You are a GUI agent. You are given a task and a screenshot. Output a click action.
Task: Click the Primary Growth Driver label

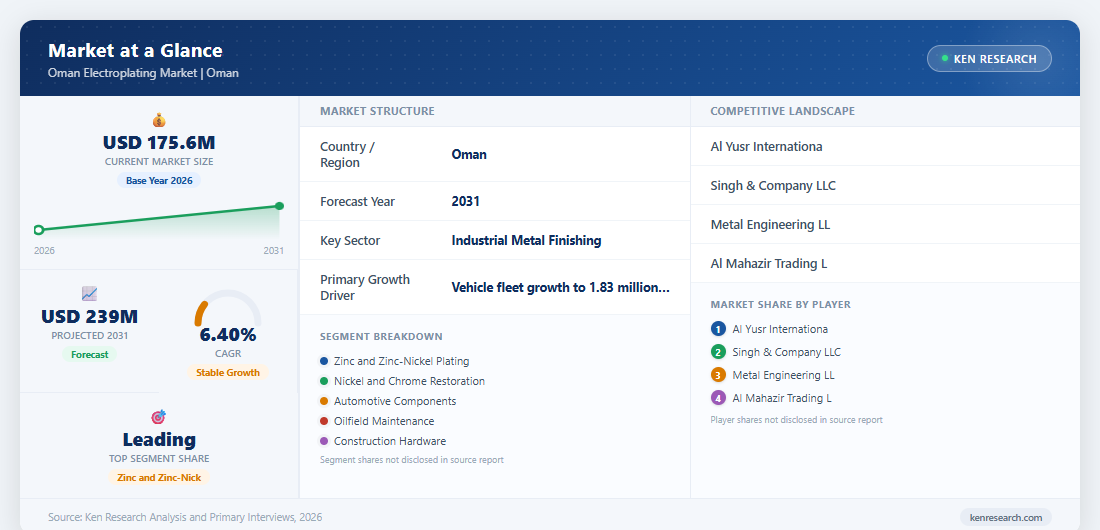point(365,287)
